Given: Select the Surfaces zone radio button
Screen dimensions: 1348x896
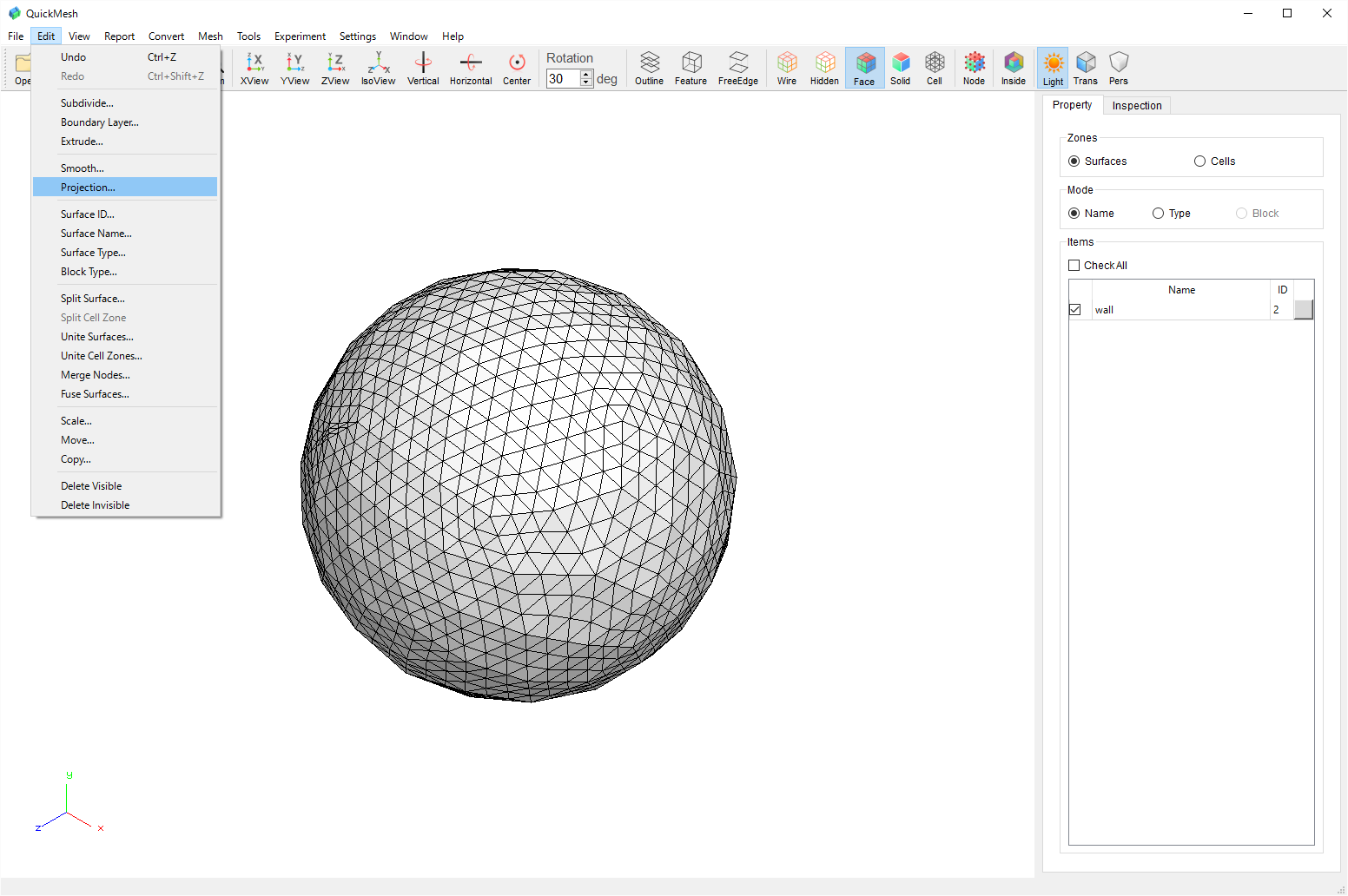Looking at the screenshot, I should click(1098, 161).
